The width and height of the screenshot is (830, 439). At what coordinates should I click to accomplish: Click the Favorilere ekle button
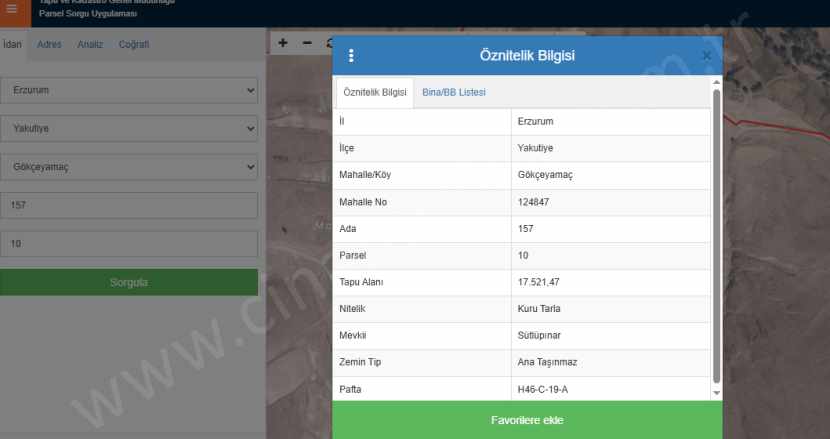526,420
